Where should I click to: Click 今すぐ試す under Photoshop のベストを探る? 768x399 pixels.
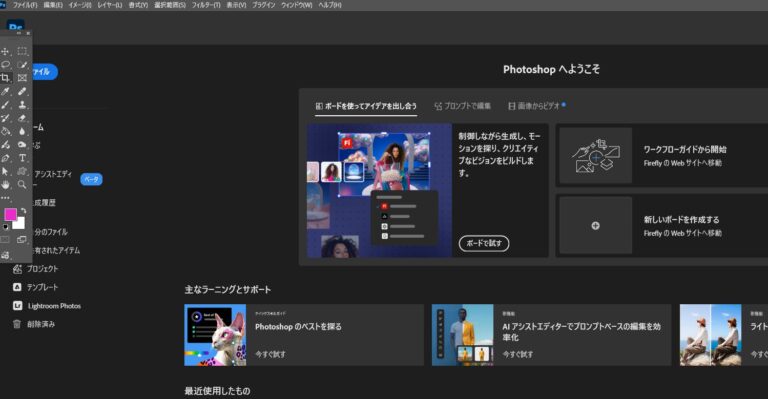pos(270,354)
